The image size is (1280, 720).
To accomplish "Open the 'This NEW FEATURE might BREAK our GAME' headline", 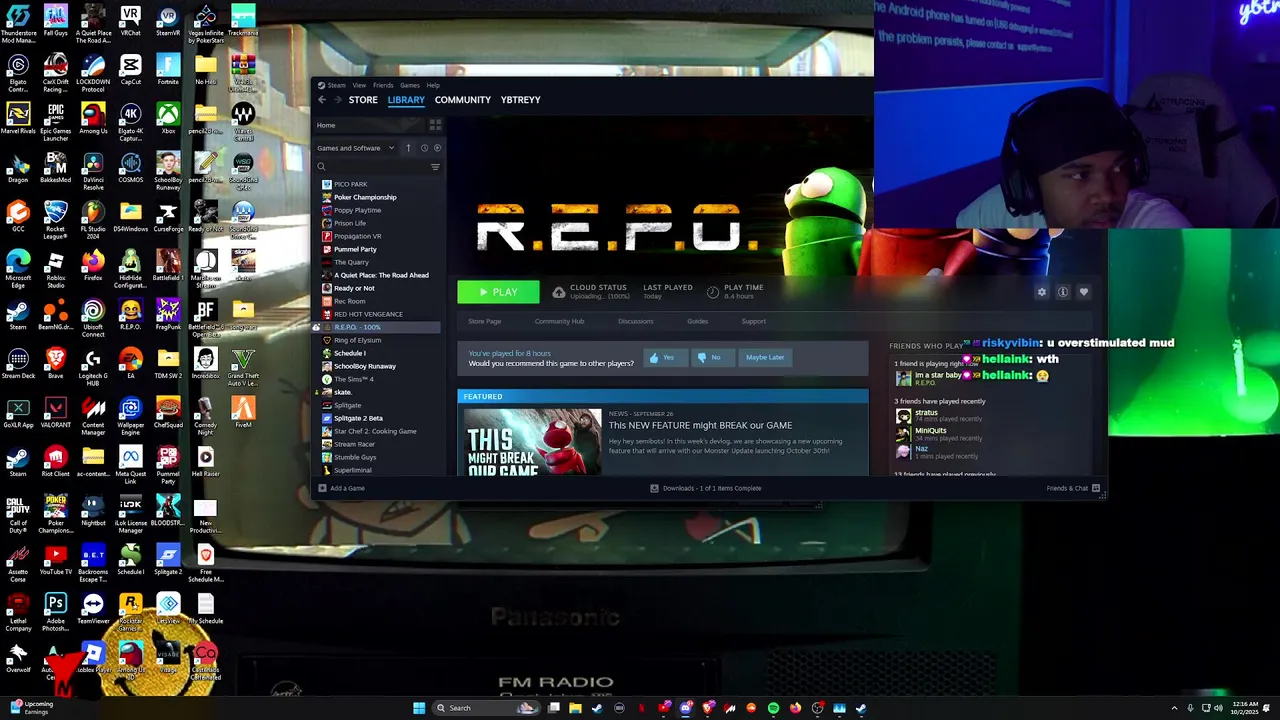I will [x=700, y=425].
